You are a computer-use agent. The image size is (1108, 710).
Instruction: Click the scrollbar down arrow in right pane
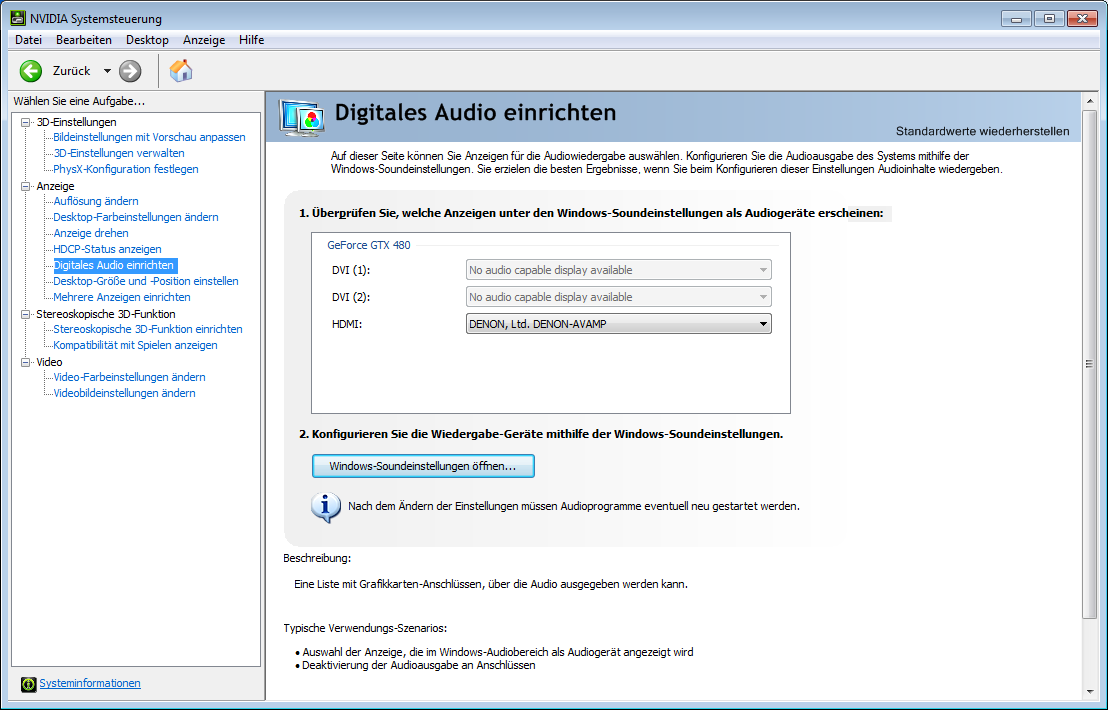[x=1089, y=692]
